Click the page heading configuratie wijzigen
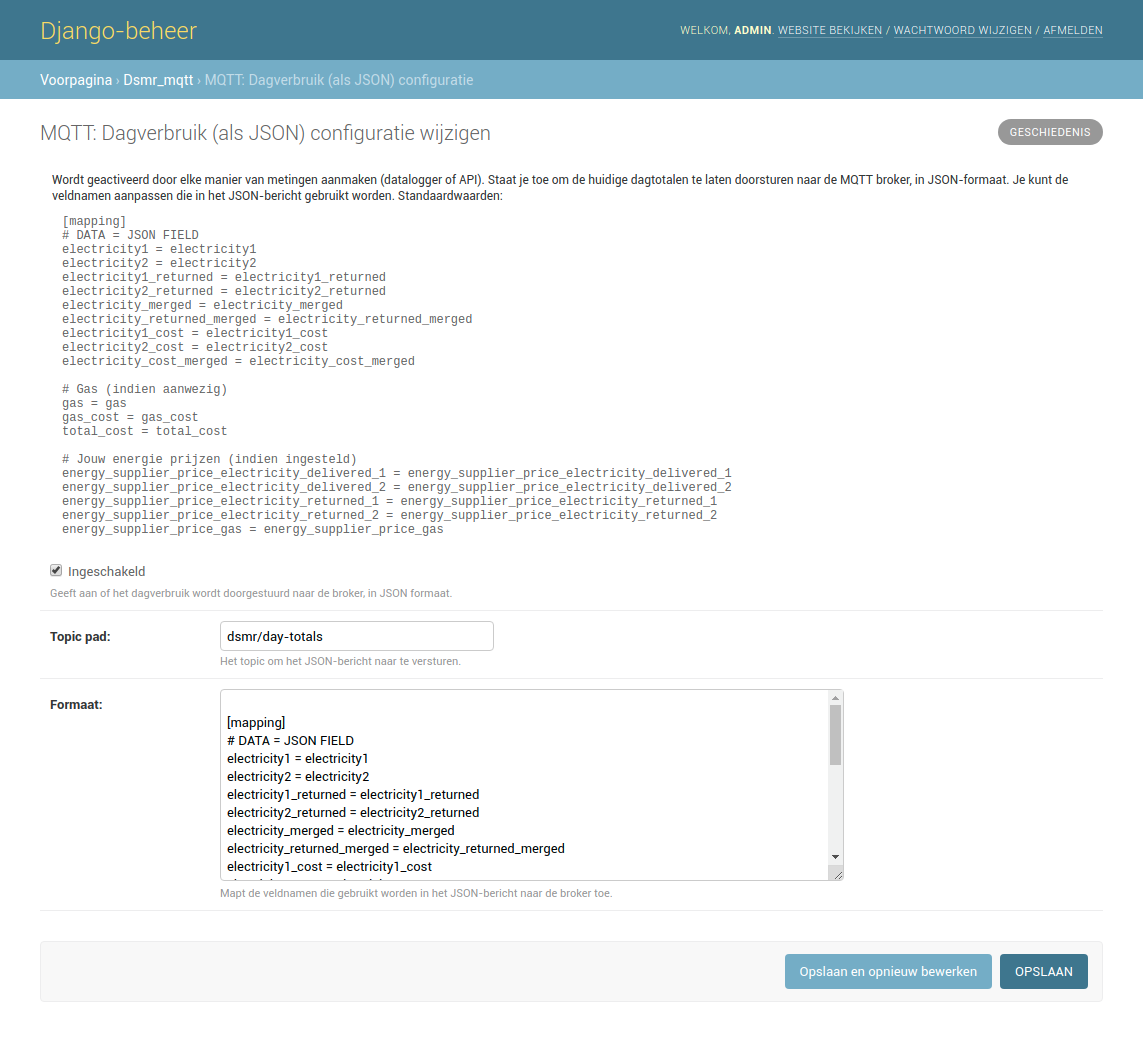 265,133
